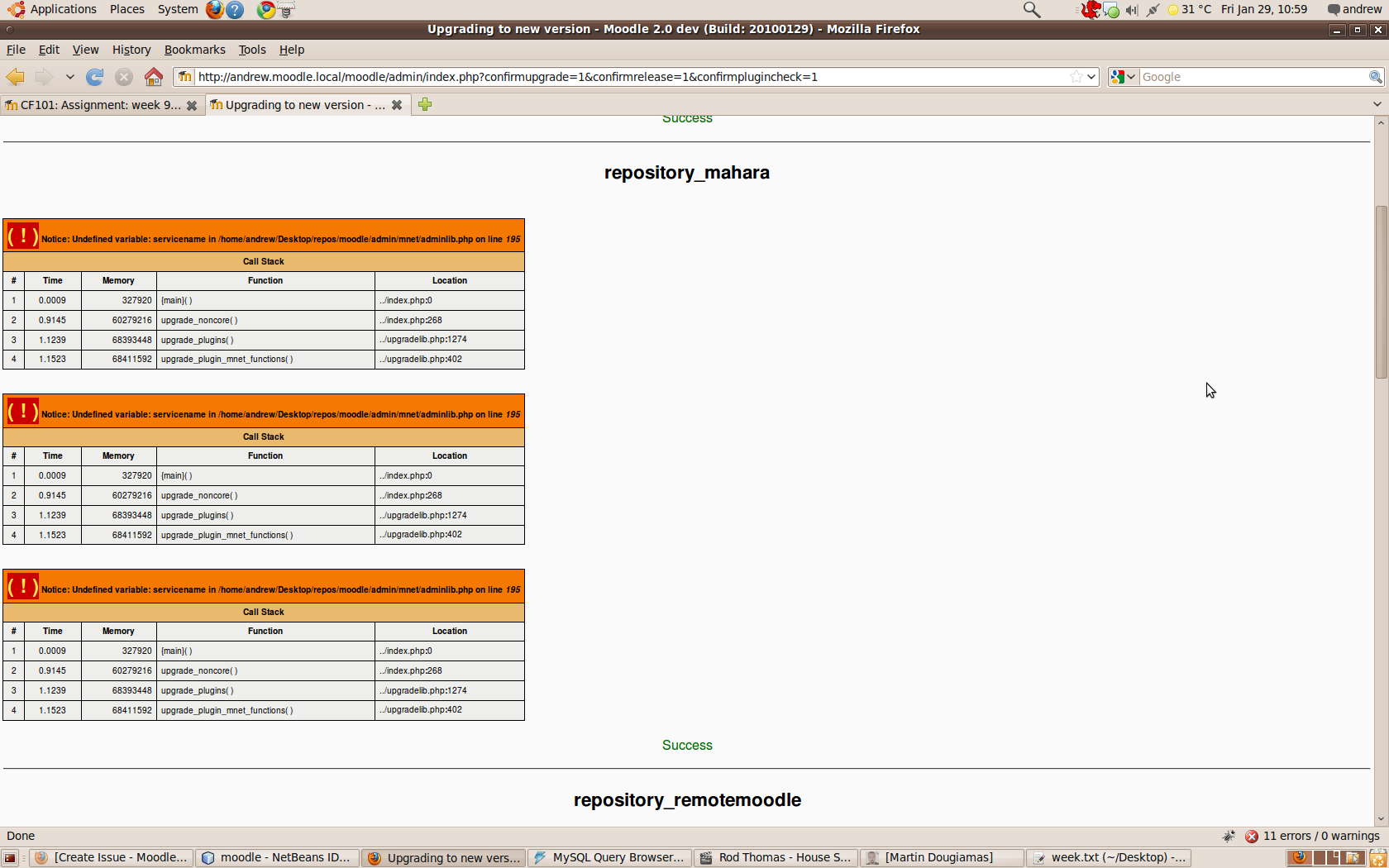This screenshot has height=868, width=1389.
Task: Click the Google search box
Action: coord(1253,77)
